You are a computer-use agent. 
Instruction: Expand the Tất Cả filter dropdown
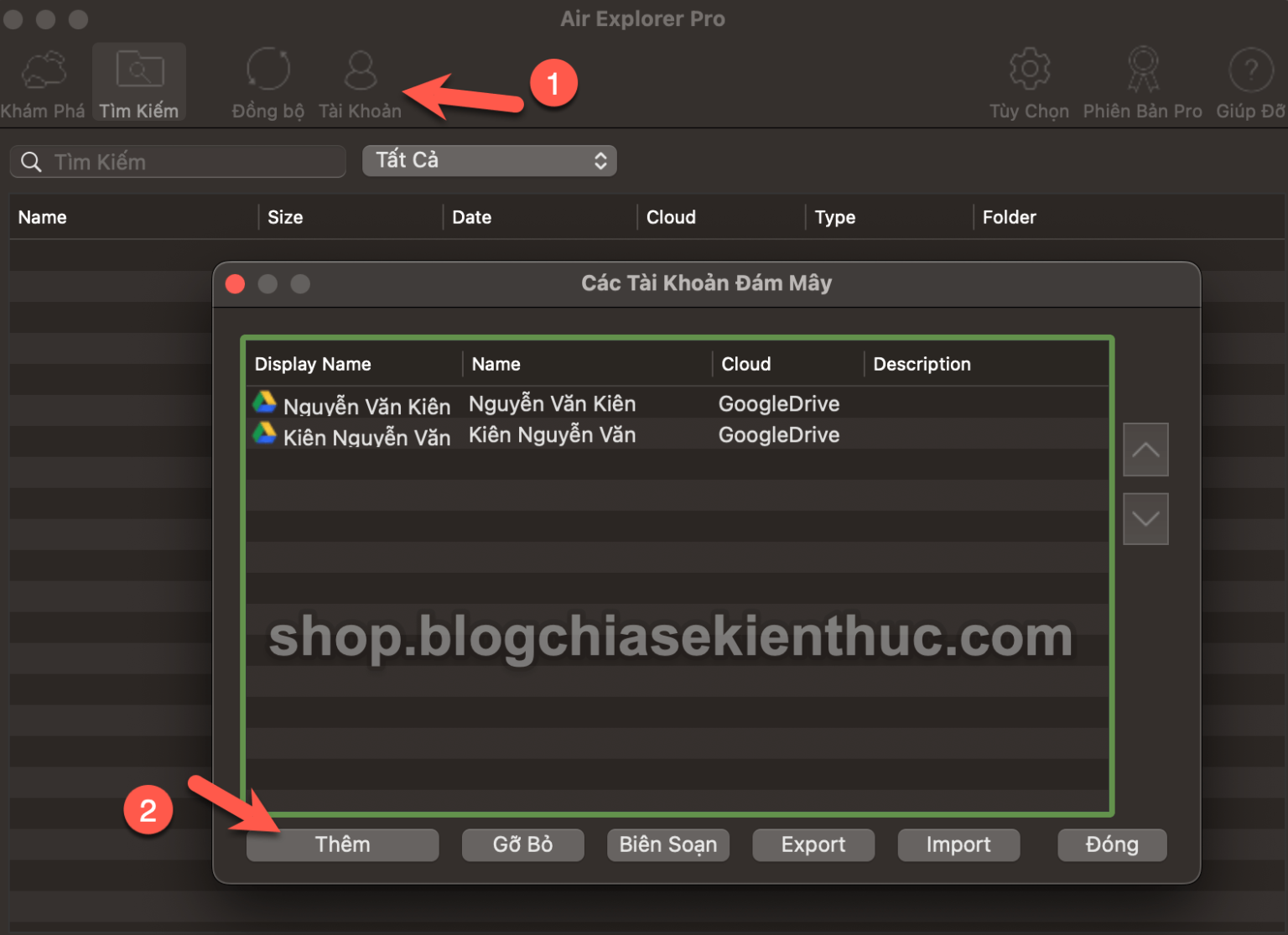click(490, 161)
